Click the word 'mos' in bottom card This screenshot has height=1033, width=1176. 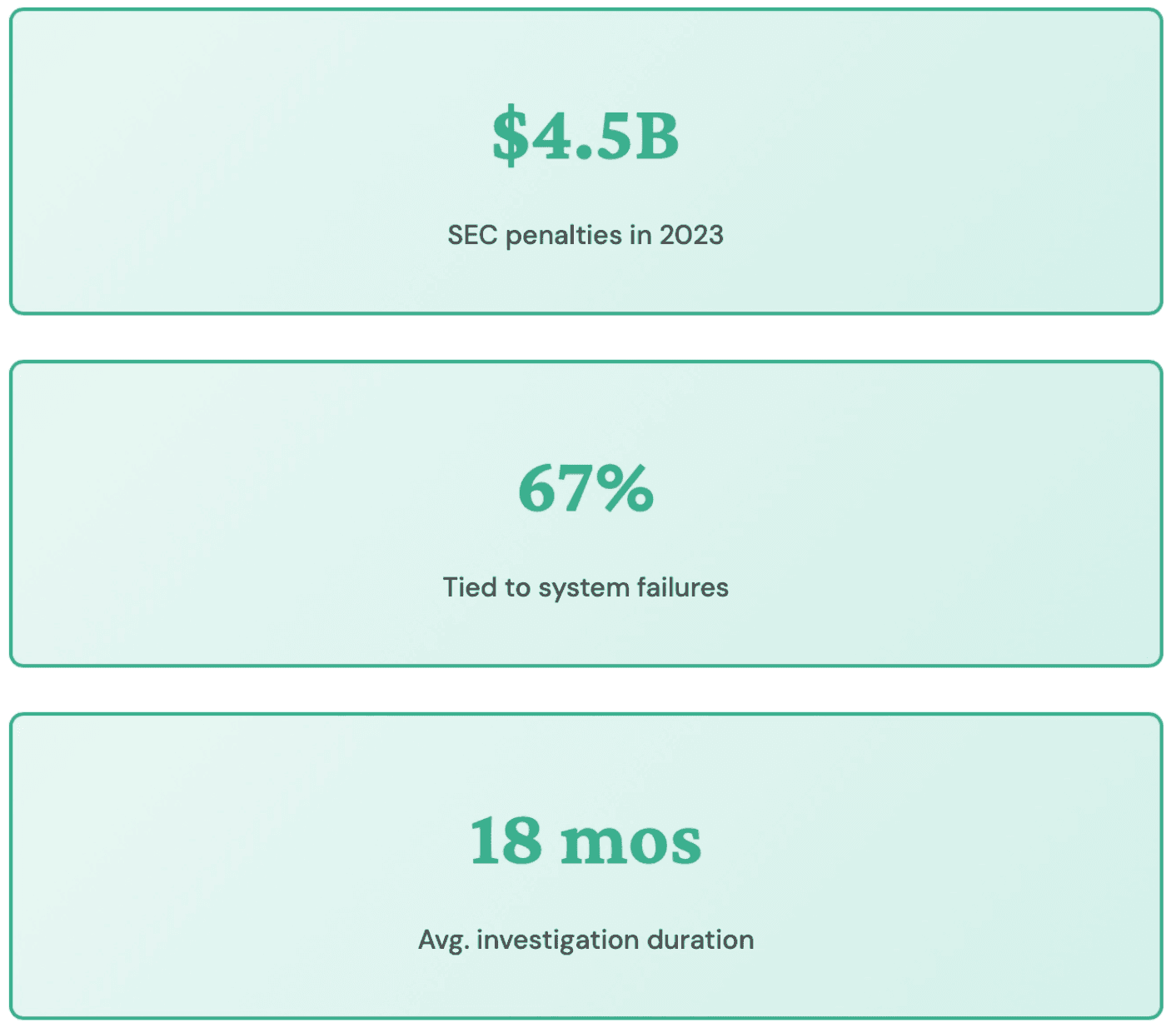(x=630, y=843)
